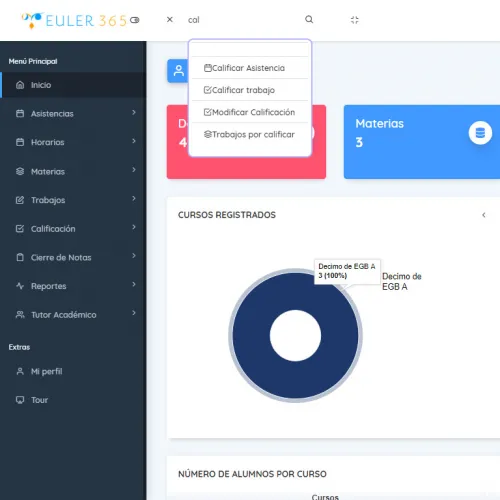Image resolution: width=500 pixels, height=500 pixels.
Task: Expand the Horarios submenu chevron
Action: click(134, 141)
